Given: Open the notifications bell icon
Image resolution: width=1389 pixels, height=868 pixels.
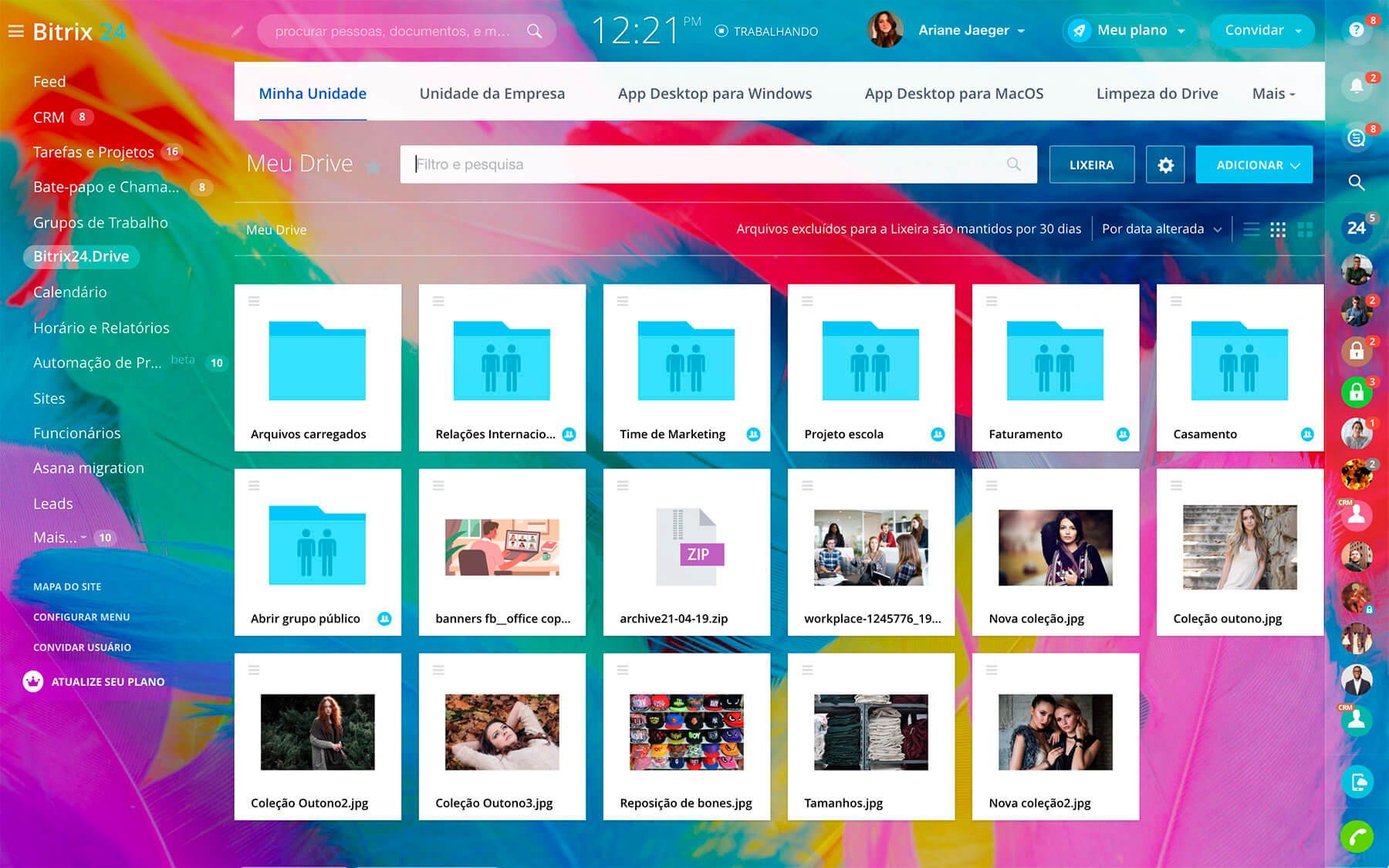Looking at the screenshot, I should (1356, 86).
